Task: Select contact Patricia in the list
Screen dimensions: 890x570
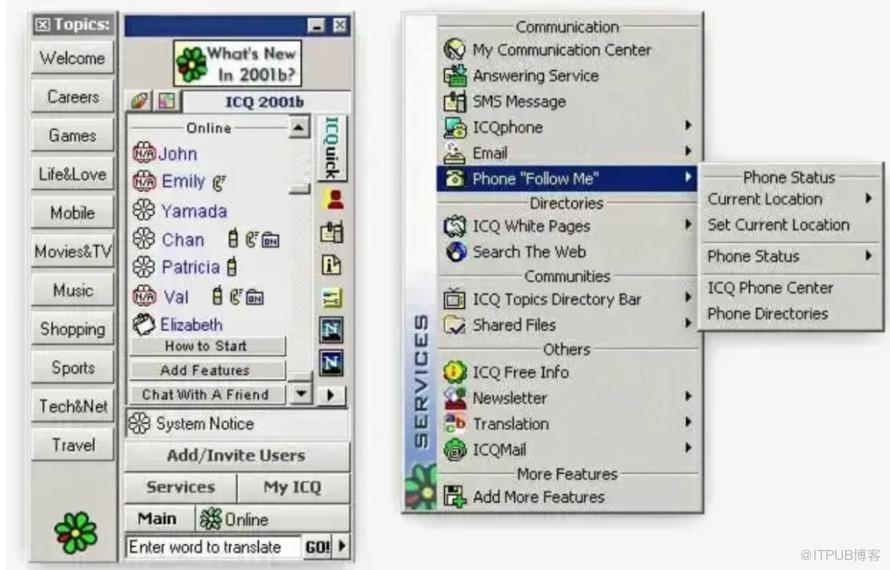Action: (191, 267)
